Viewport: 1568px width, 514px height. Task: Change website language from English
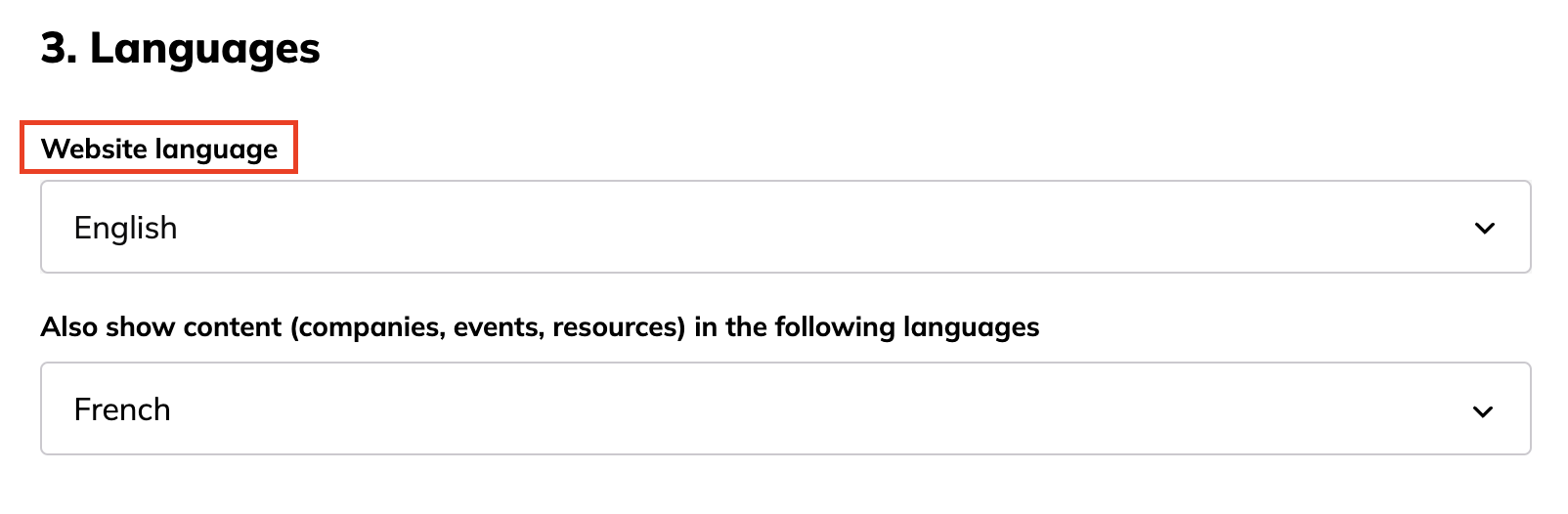785,227
